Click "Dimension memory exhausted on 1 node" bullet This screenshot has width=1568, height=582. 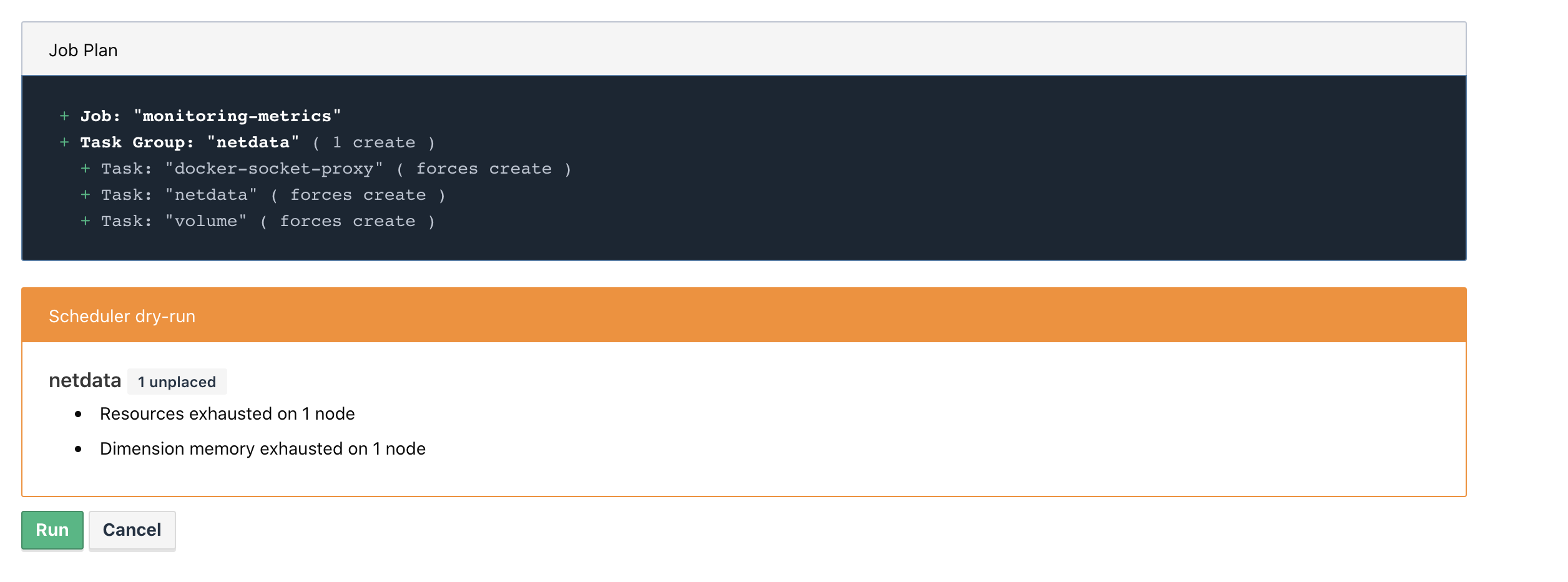pyautogui.click(x=263, y=448)
